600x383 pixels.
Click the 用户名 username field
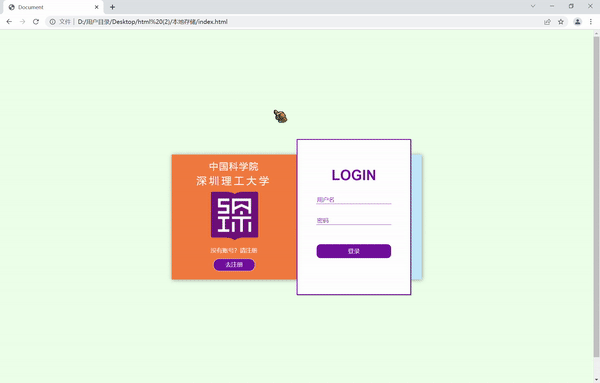(354, 200)
